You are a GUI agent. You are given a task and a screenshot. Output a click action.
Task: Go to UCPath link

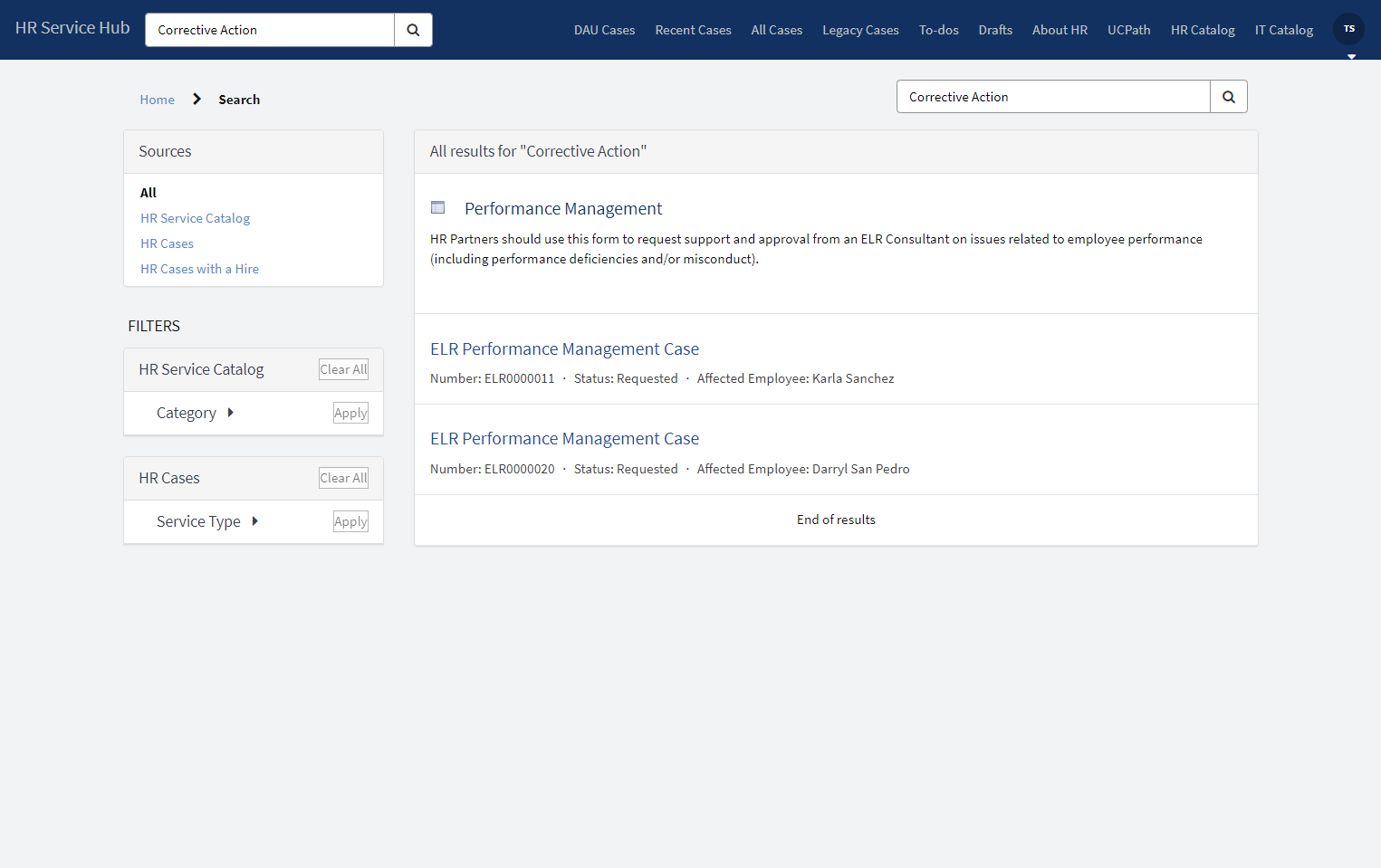coord(1129,30)
